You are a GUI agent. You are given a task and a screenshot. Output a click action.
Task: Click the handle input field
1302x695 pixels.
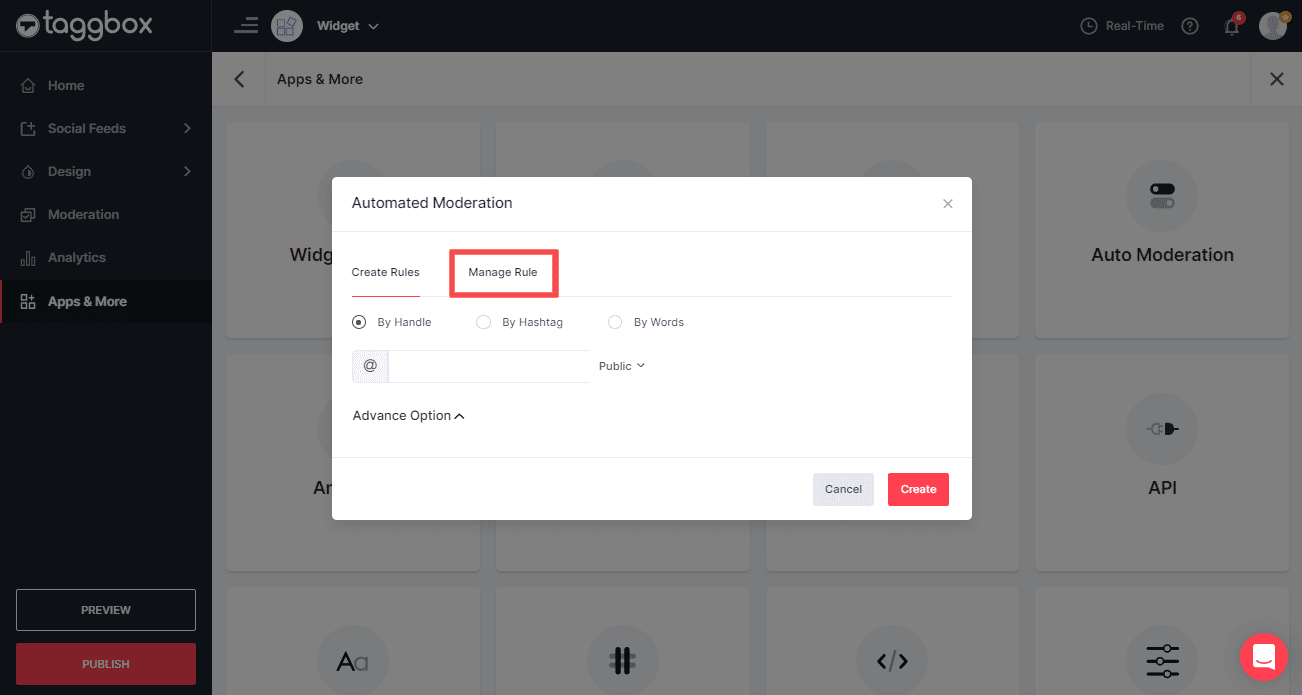488,366
